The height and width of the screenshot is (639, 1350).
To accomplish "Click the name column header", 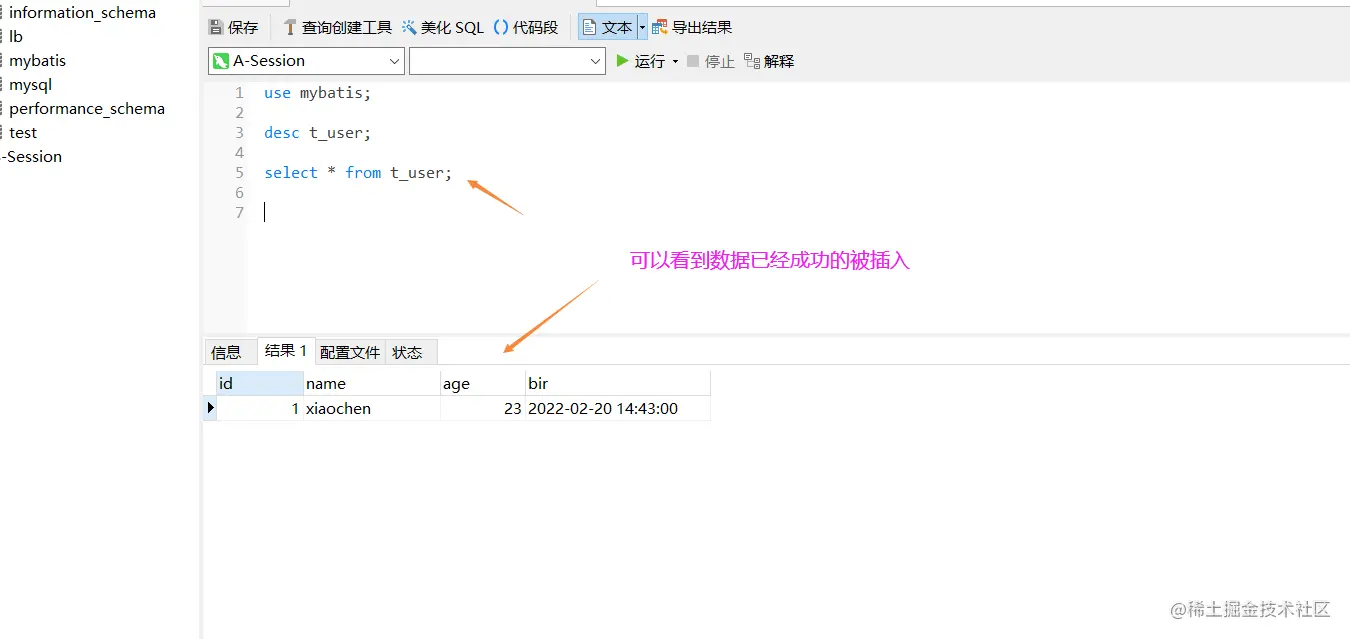I will pos(372,383).
